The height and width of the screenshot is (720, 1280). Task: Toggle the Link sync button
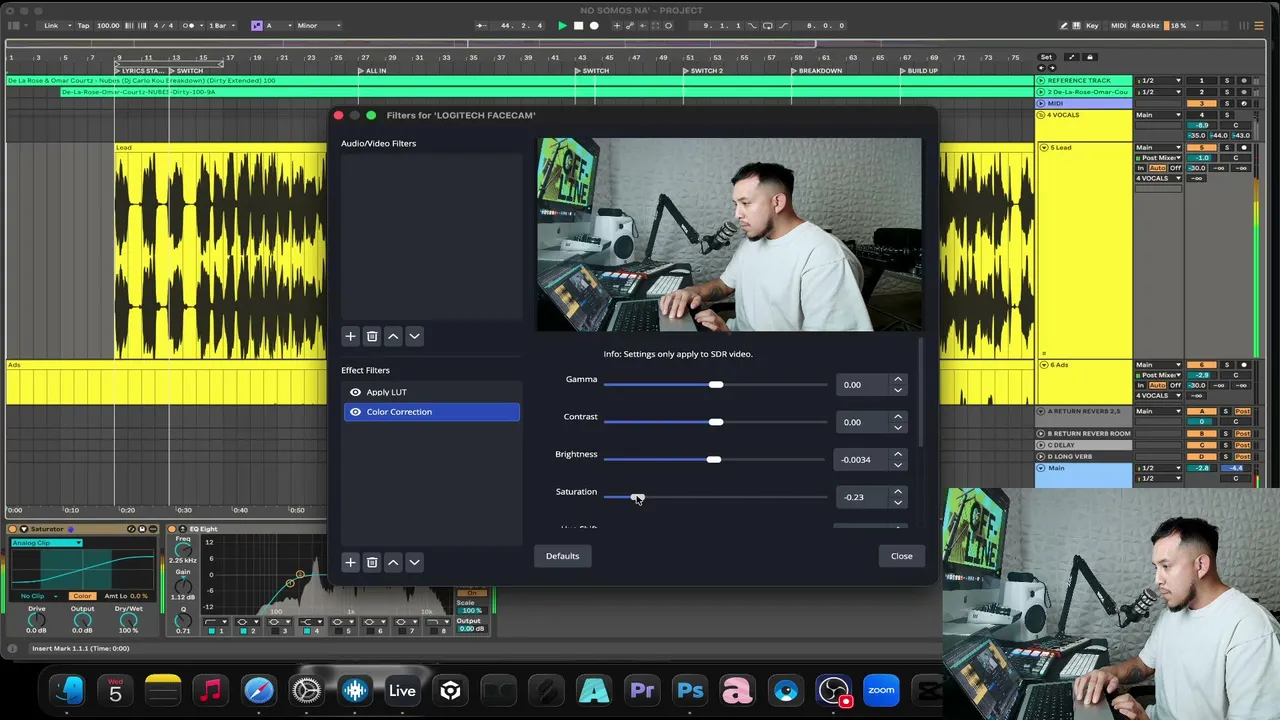tap(51, 25)
